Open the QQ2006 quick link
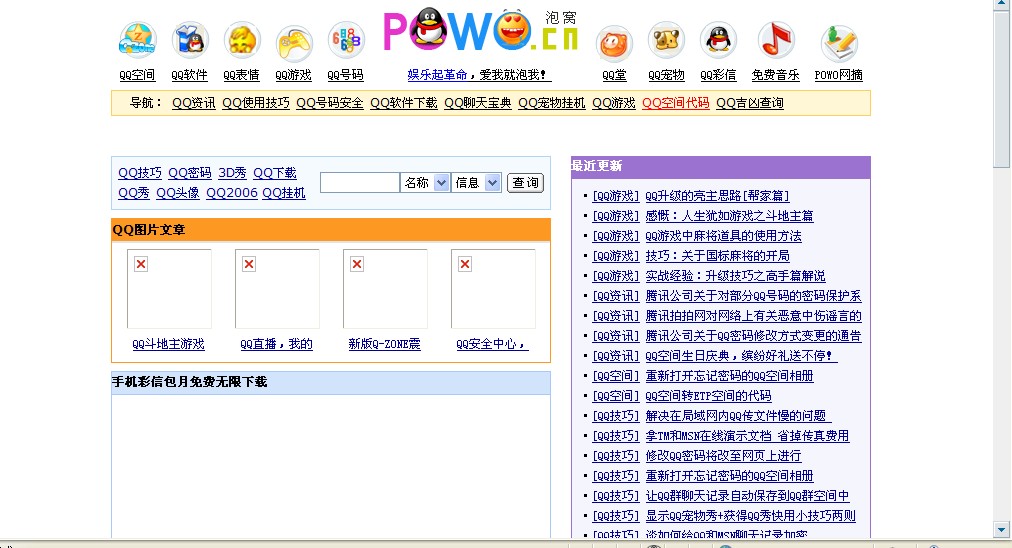The width and height of the screenshot is (1012, 548). tap(232, 193)
